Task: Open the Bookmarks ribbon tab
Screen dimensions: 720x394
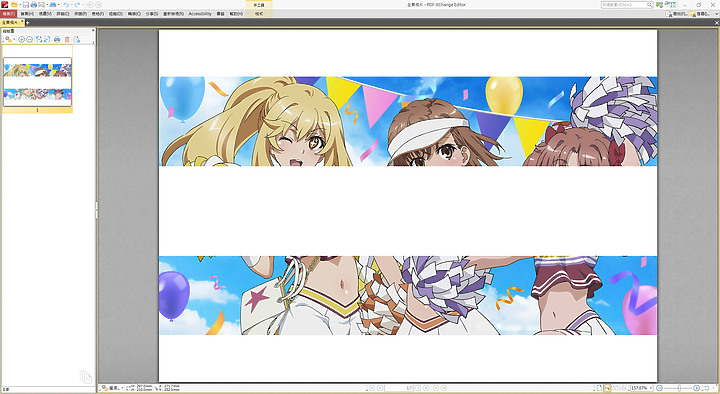Action: [220, 14]
